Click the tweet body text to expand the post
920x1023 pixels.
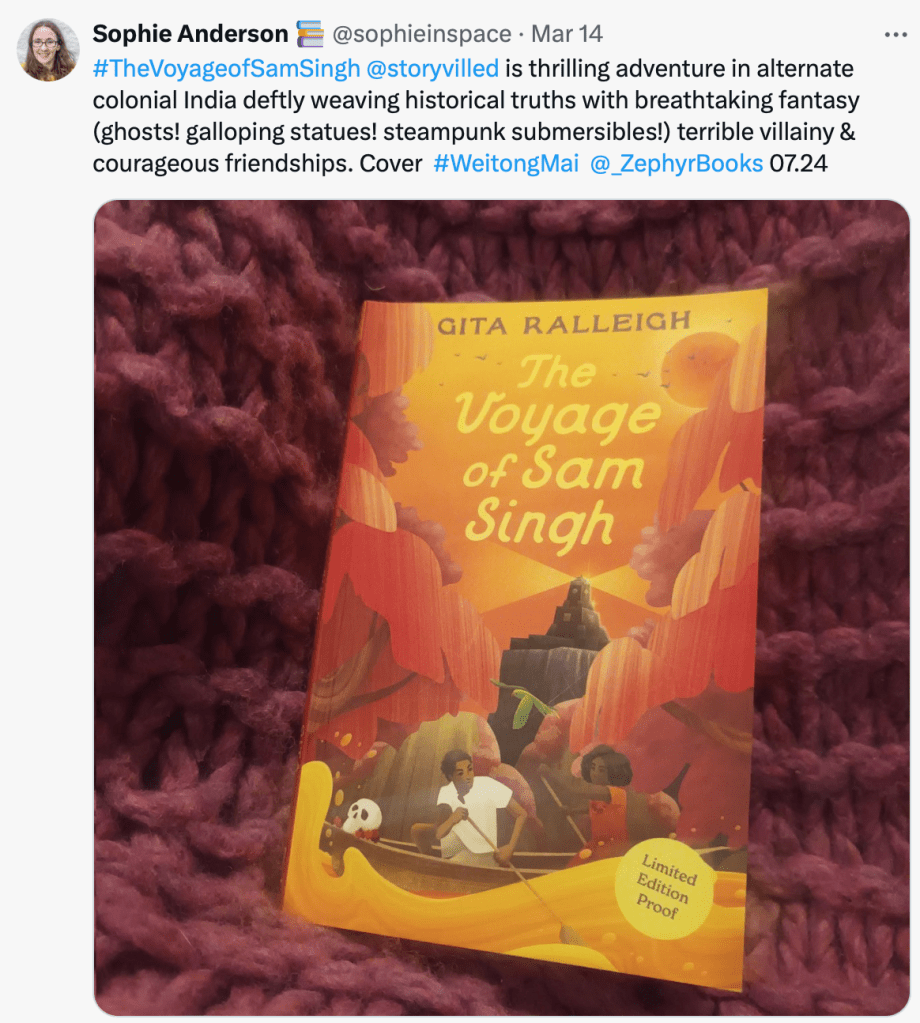point(476,116)
